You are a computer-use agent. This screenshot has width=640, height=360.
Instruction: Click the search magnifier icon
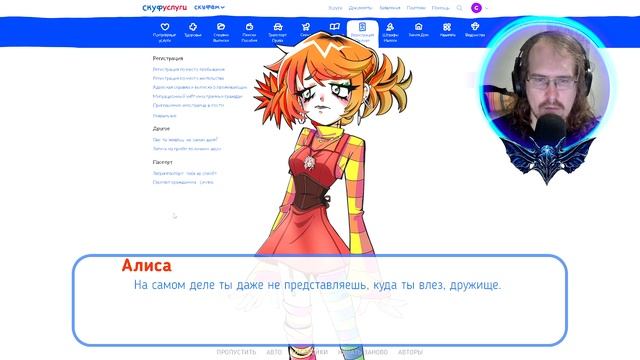tap(459, 8)
